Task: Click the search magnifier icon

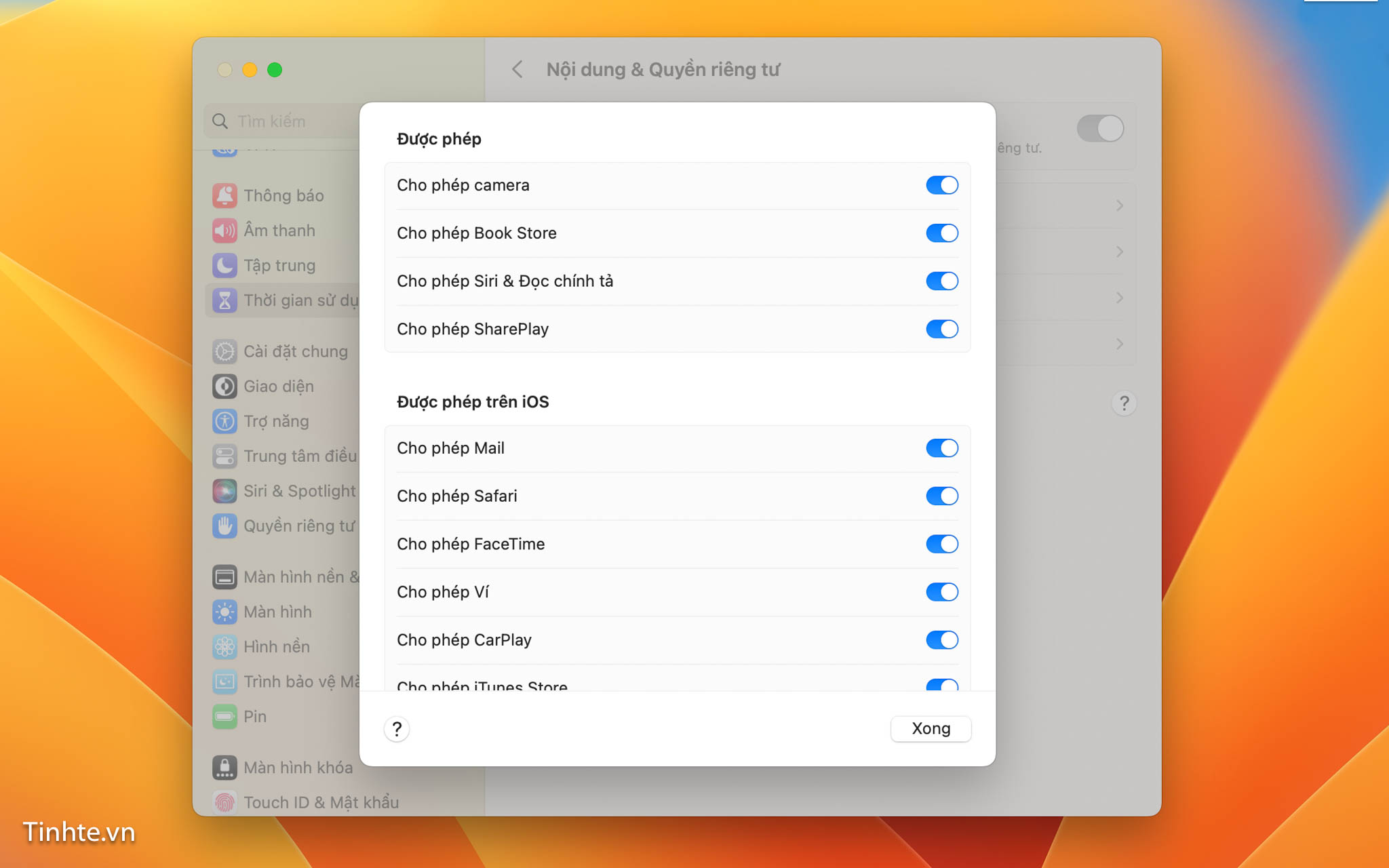Action: [220, 121]
